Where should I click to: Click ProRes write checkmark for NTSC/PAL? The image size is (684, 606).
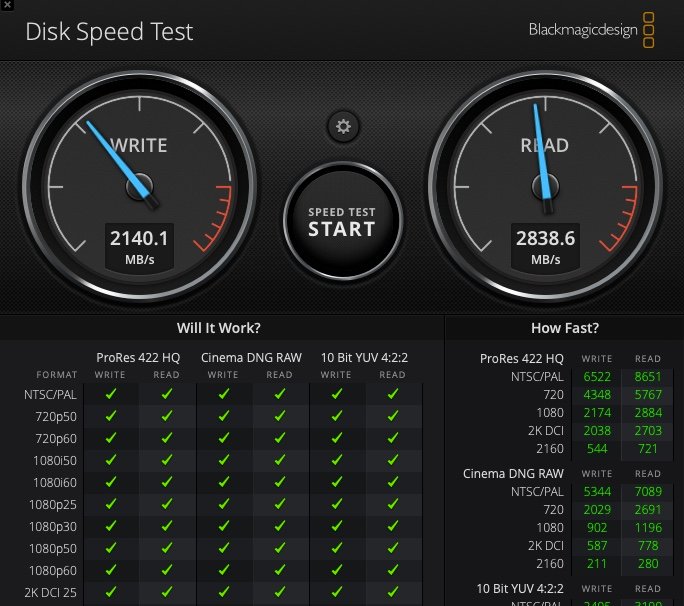click(x=111, y=394)
